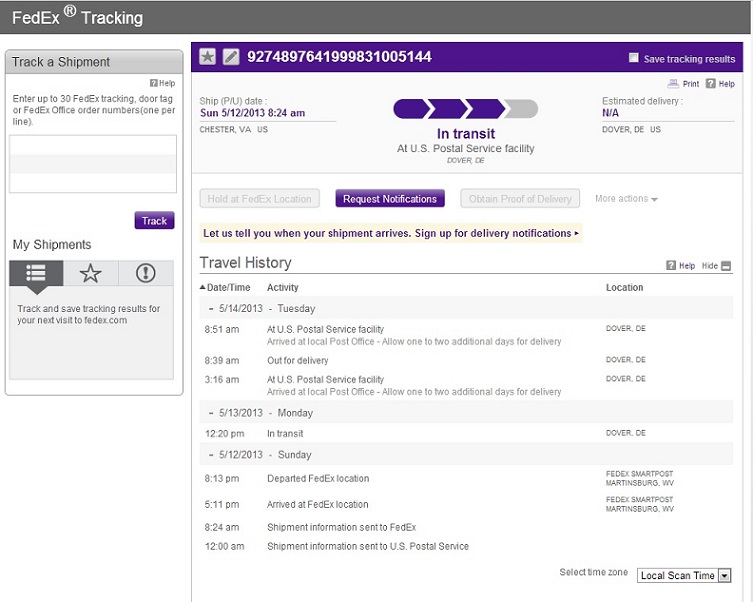This screenshot has height=602, width=753.
Task: Open the Local Scan Time zone dropdown
Action: (x=684, y=575)
